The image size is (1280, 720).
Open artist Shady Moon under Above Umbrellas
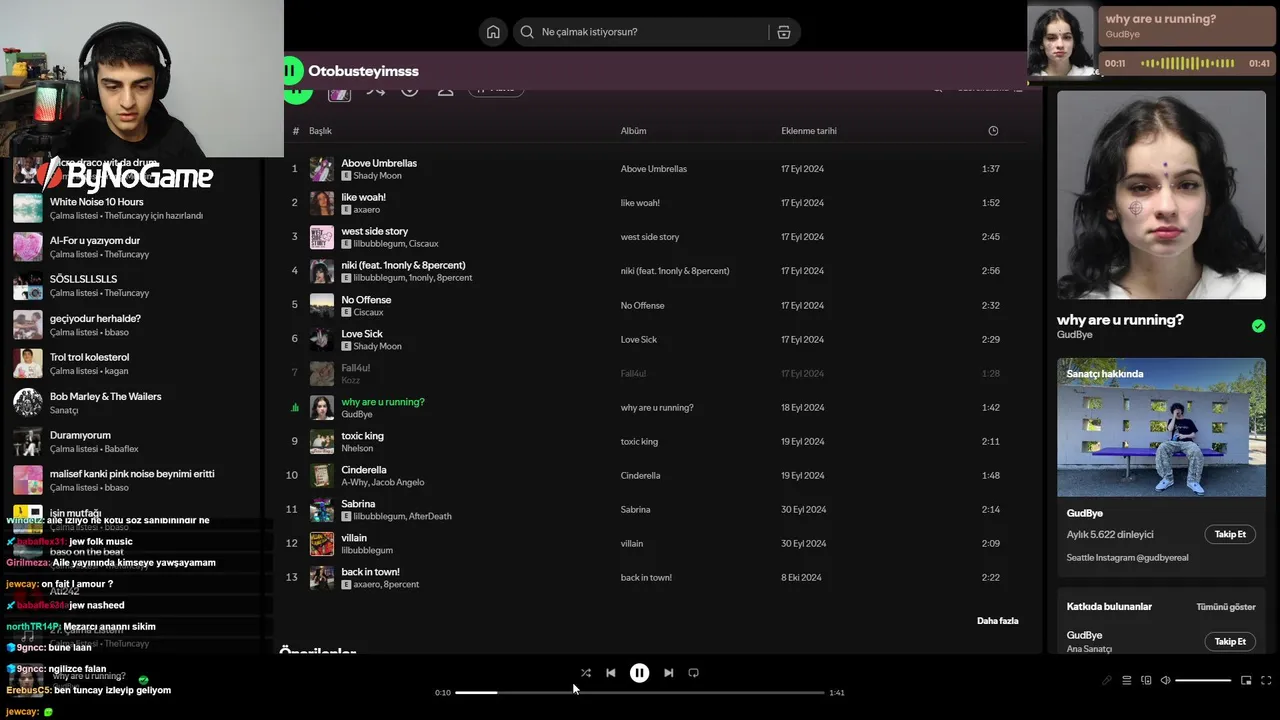377,176
